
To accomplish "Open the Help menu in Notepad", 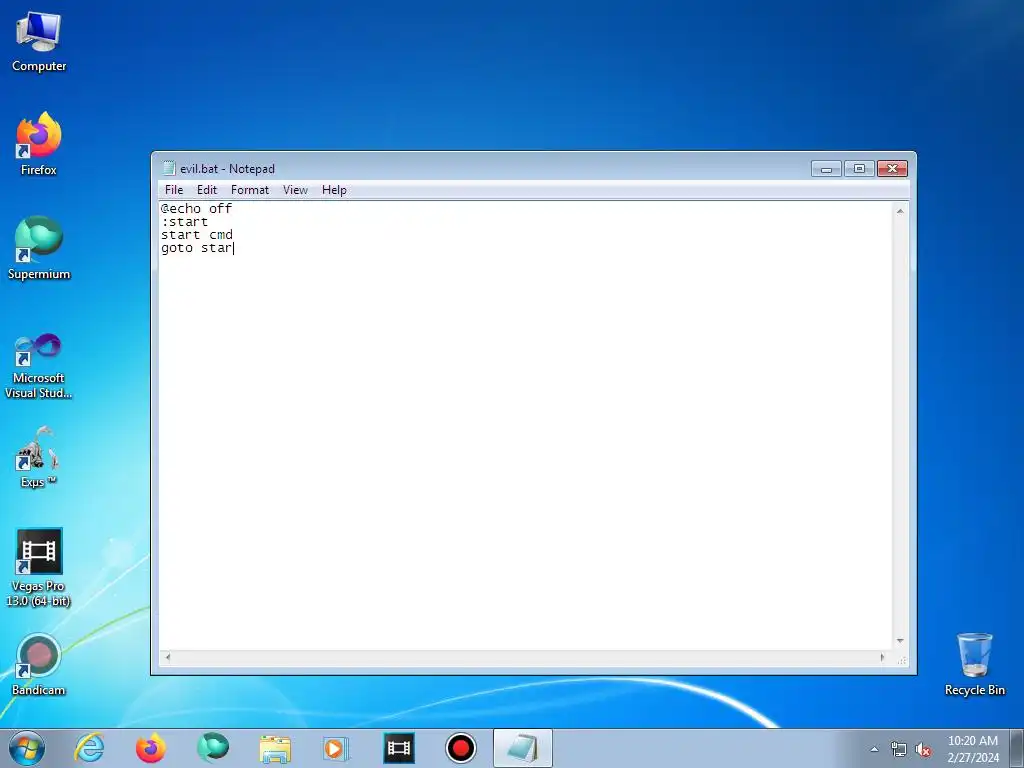I will point(334,190).
